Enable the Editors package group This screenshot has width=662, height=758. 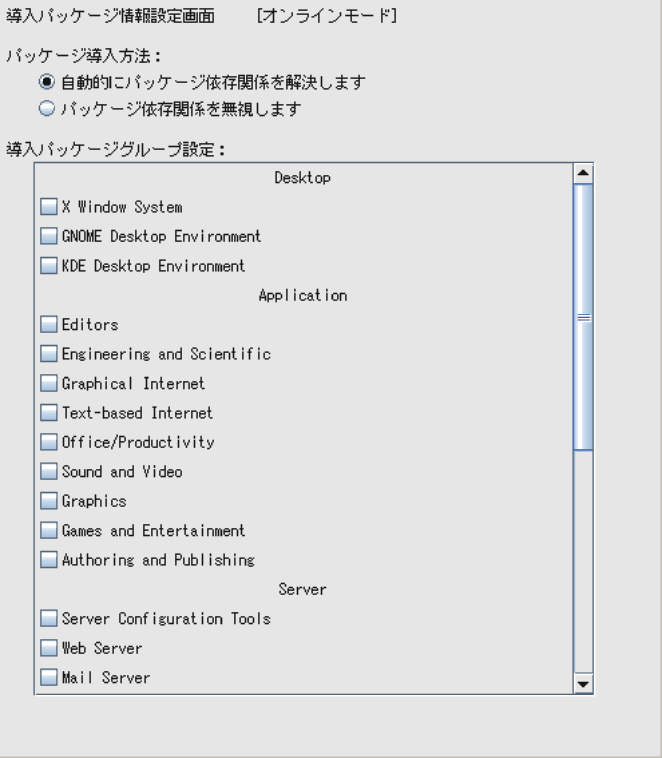49,325
